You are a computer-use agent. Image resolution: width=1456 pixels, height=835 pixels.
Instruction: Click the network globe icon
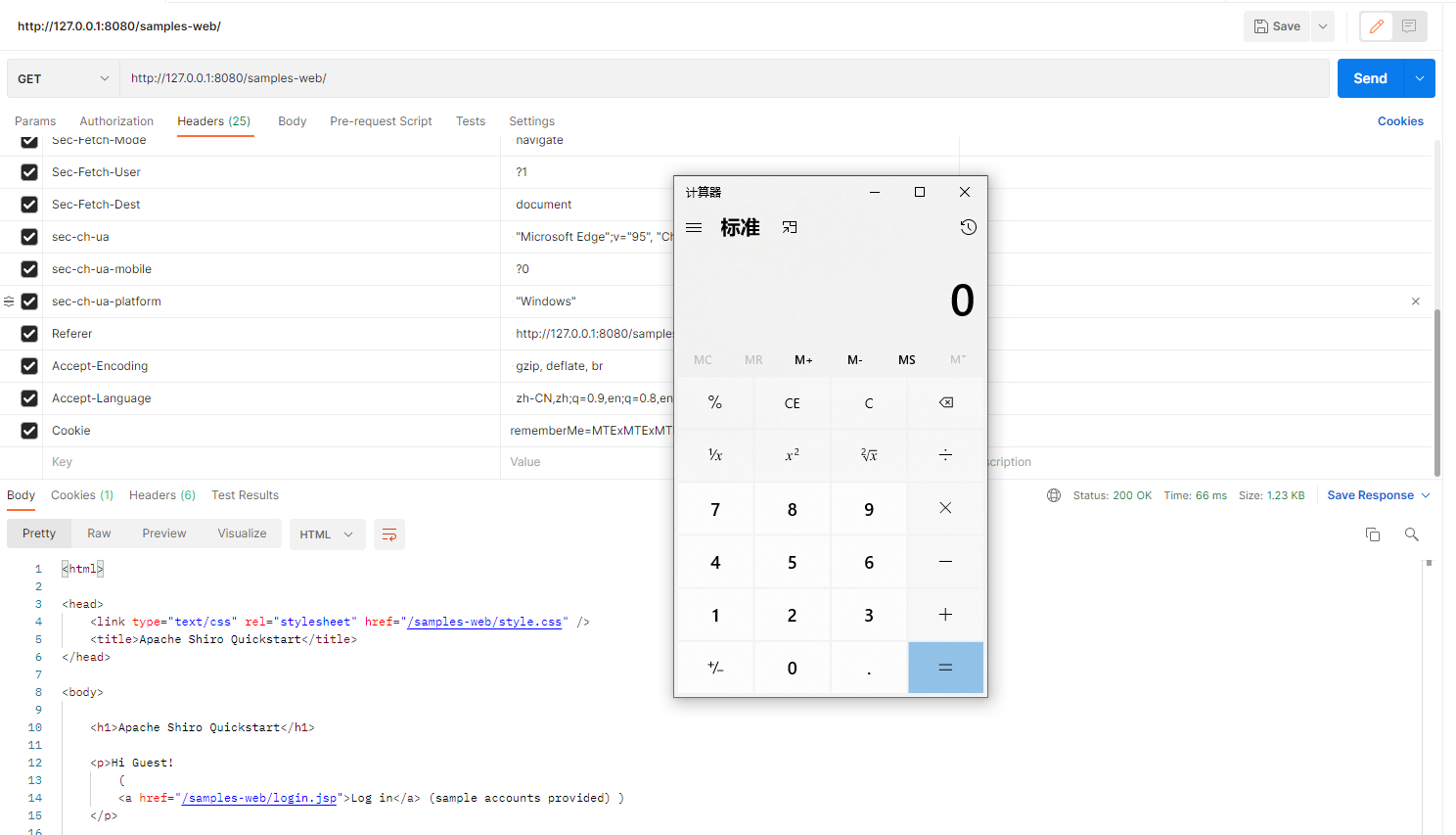pos(1054,495)
